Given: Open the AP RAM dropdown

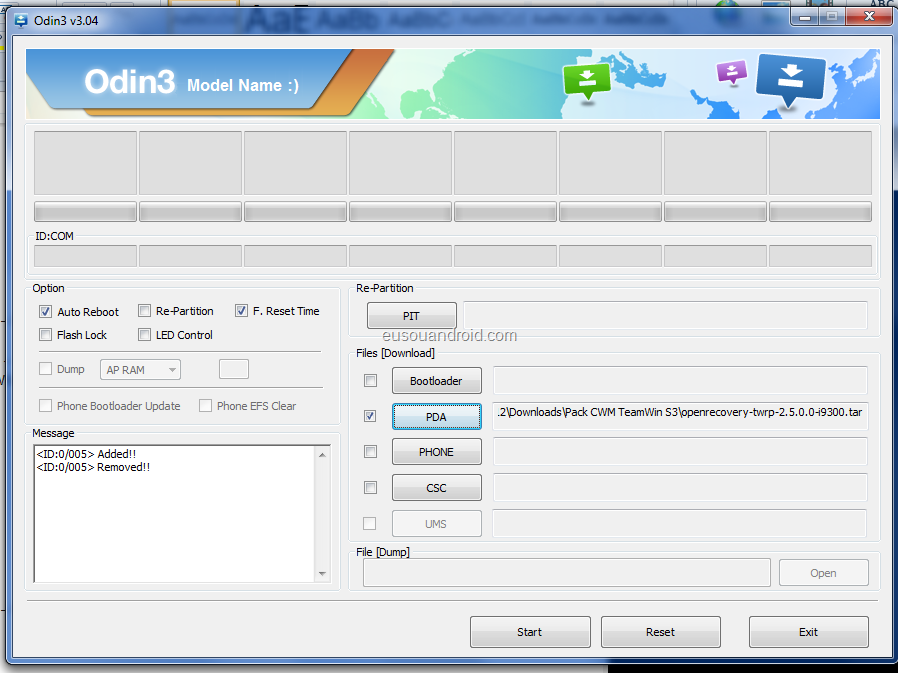Looking at the screenshot, I should click(x=140, y=370).
